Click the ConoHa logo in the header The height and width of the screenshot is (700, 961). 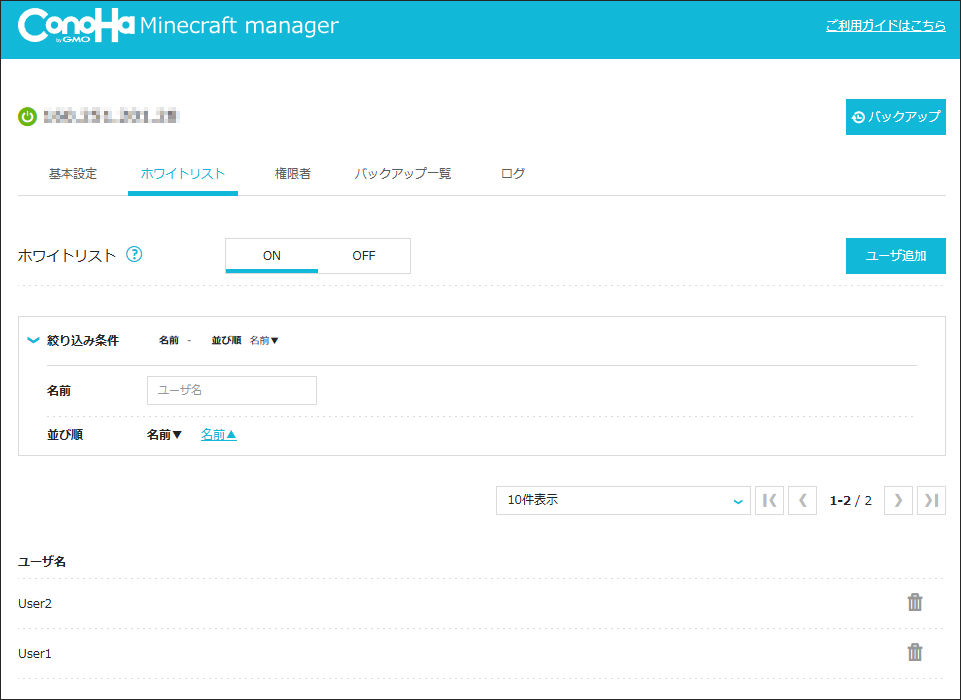tap(76, 27)
